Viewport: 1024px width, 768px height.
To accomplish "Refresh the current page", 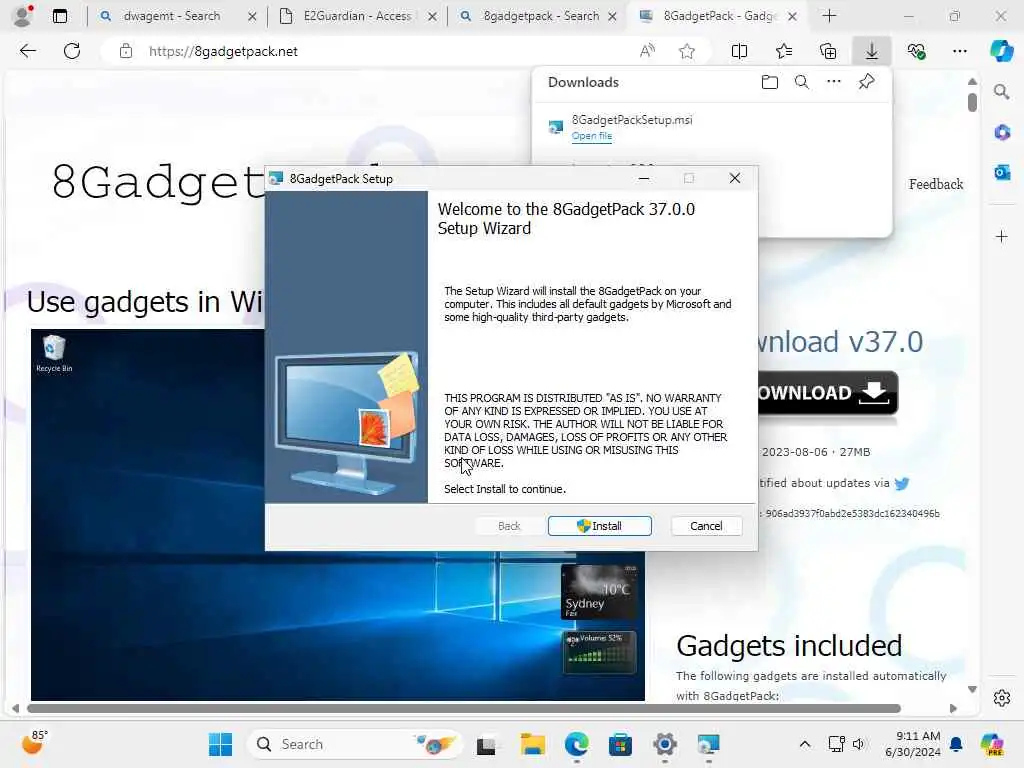I will pos(72,51).
